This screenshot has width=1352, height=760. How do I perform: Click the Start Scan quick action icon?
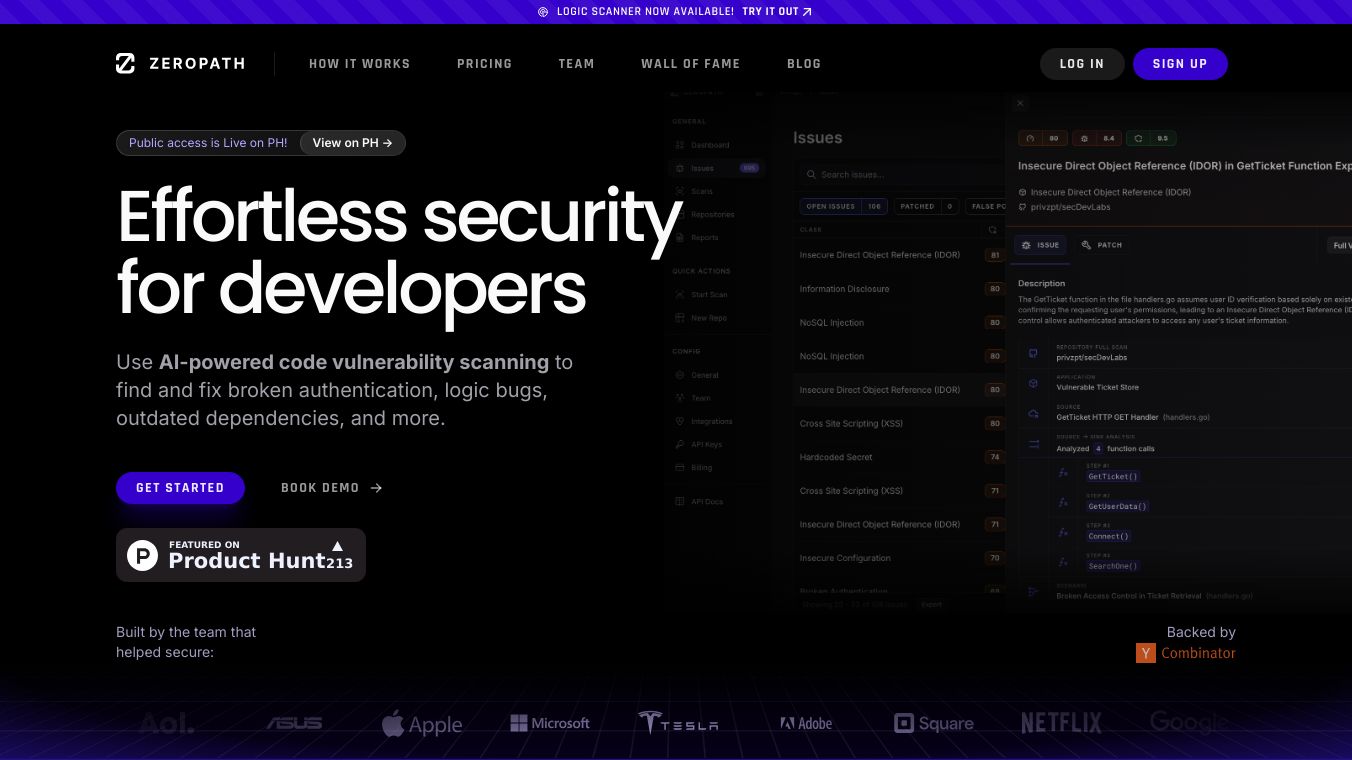point(681,295)
